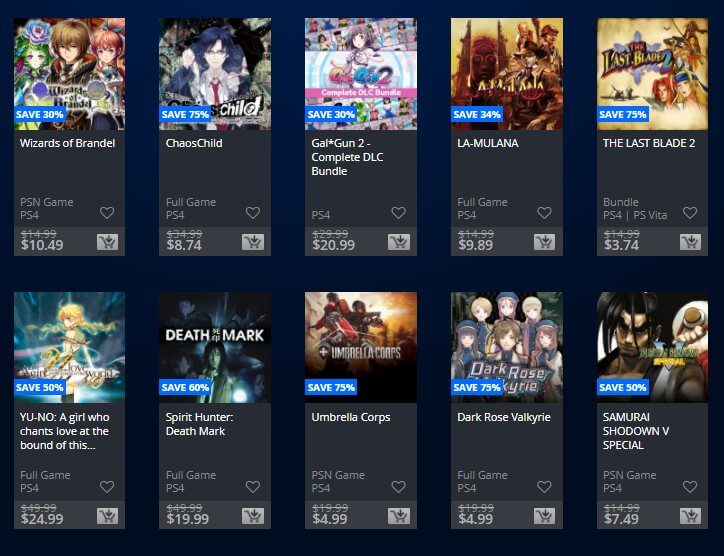The width and height of the screenshot is (724, 556).
Task: Add LA-MULANA to cart
Action: click(545, 242)
